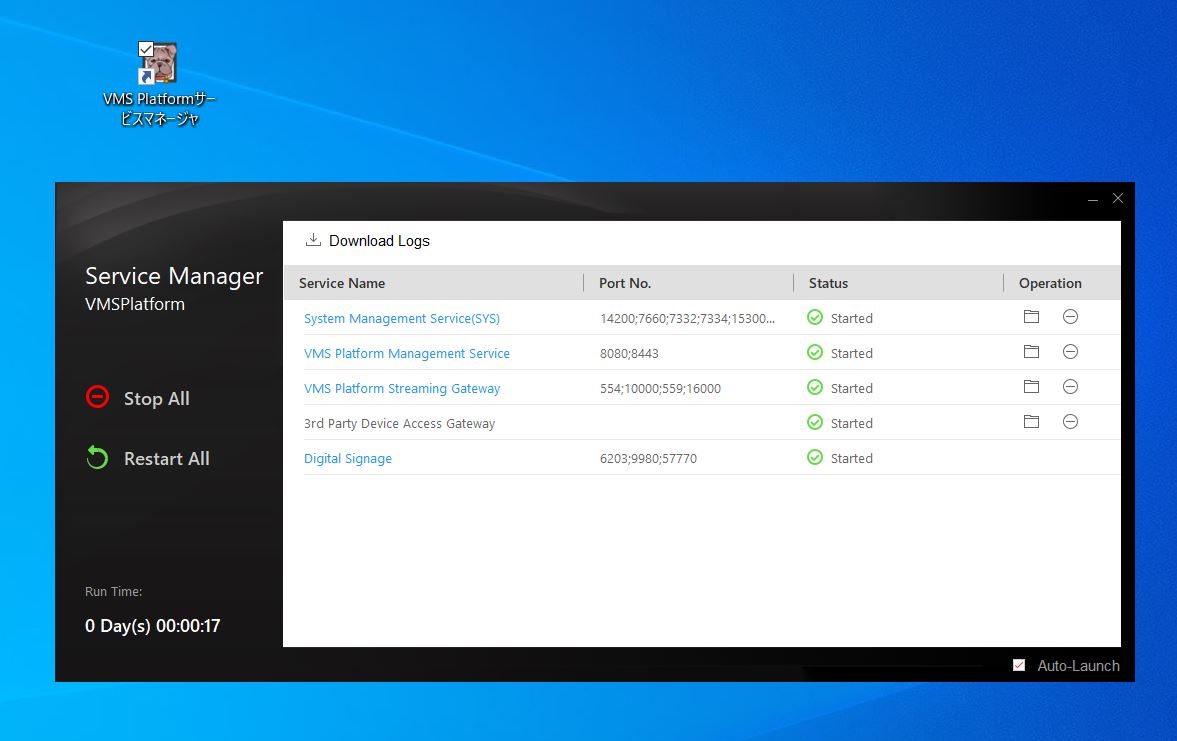Image resolution: width=1177 pixels, height=741 pixels.
Task: Select the VMS Platform desktop shortcut icon
Action: click(158, 63)
